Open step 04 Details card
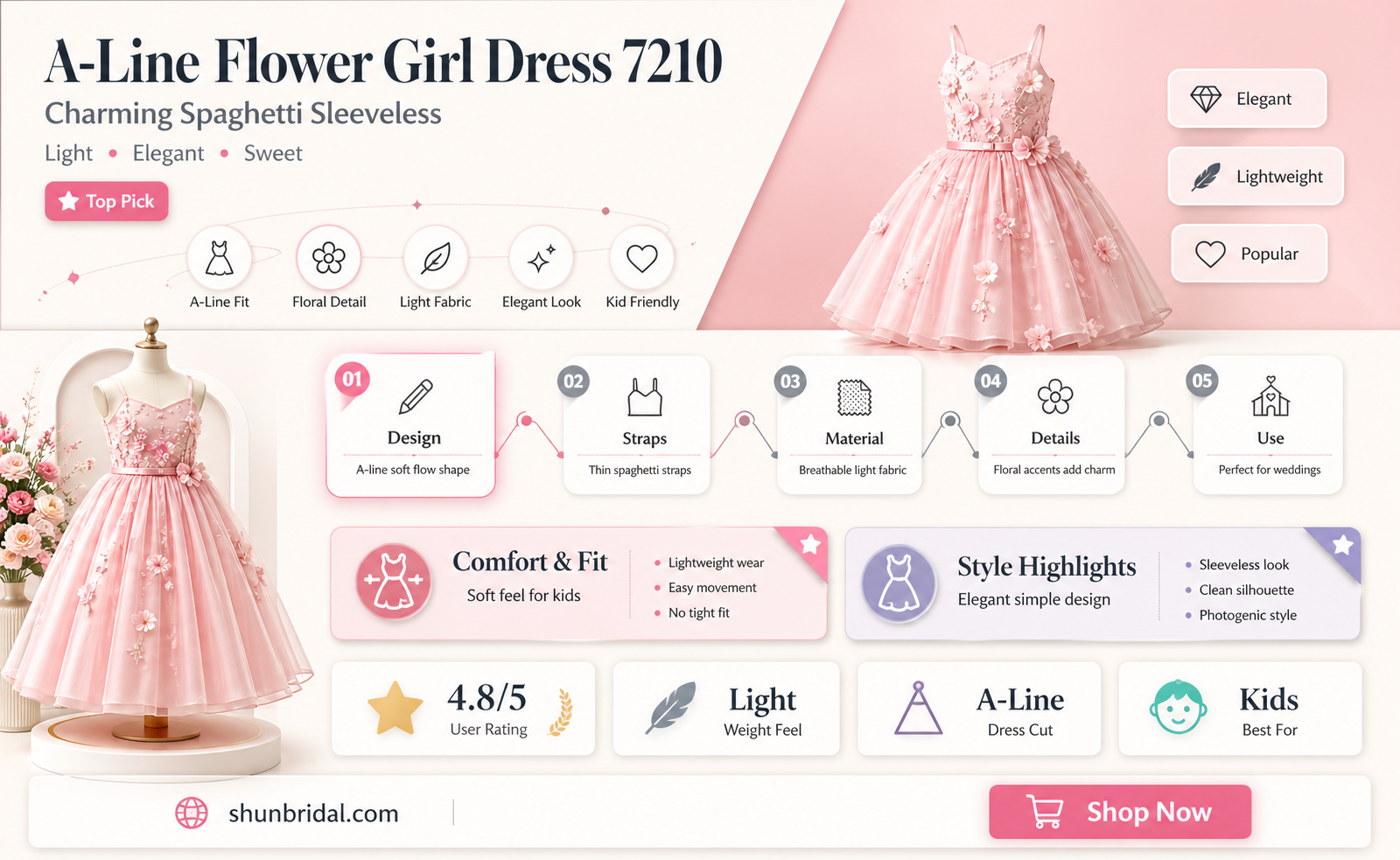The width and height of the screenshot is (1400, 860). pyautogui.click(x=1052, y=425)
